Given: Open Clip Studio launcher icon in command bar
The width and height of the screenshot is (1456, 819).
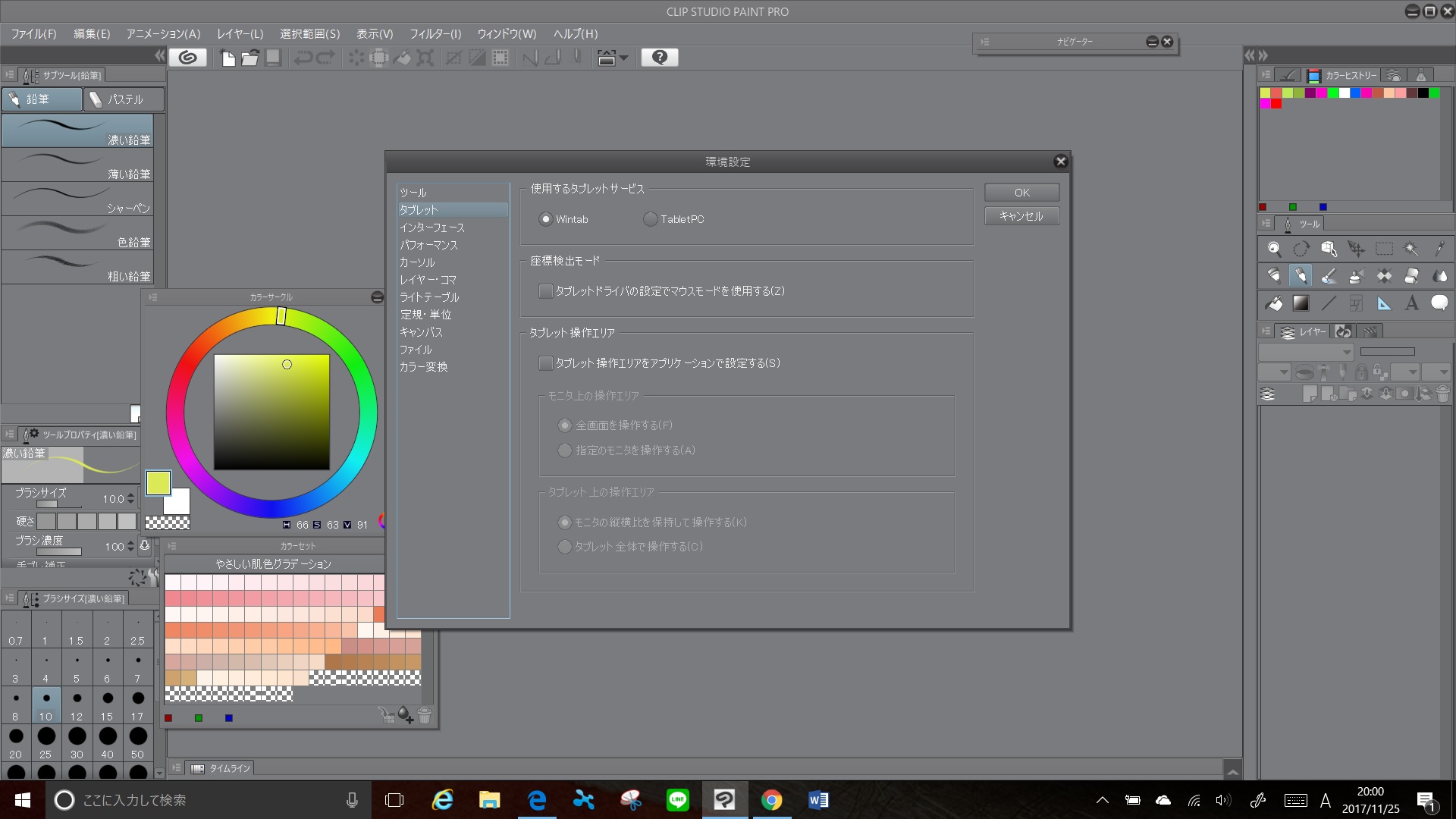Looking at the screenshot, I should pyautogui.click(x=187, y=58).
